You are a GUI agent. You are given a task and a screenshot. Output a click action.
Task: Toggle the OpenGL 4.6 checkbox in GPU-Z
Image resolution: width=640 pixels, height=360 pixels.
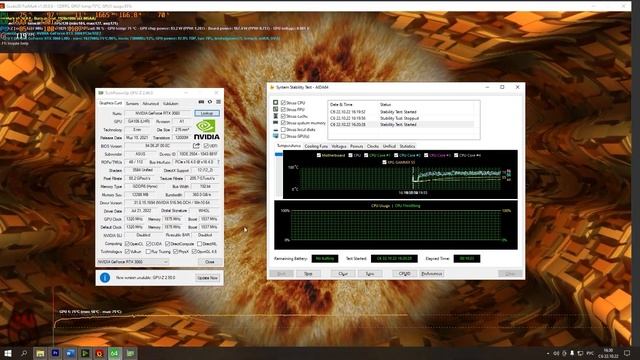(194, 252)
